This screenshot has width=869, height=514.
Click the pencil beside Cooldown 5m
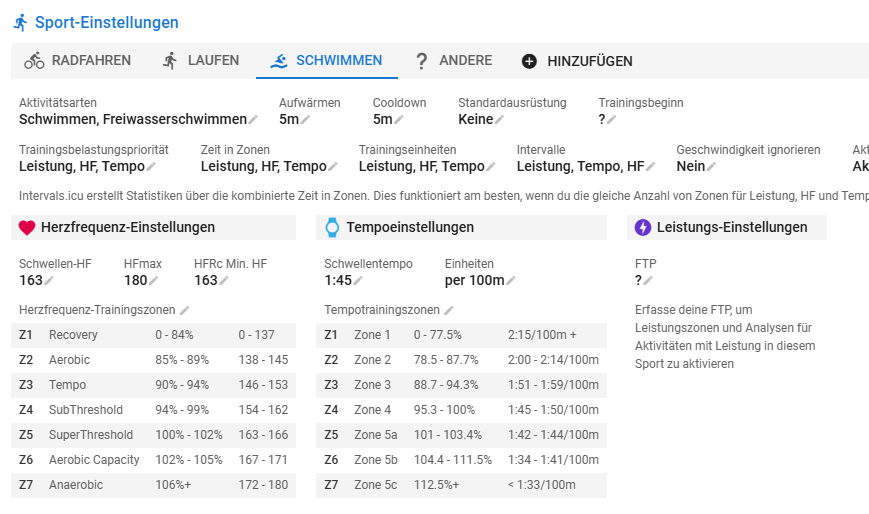pos(399,120)
